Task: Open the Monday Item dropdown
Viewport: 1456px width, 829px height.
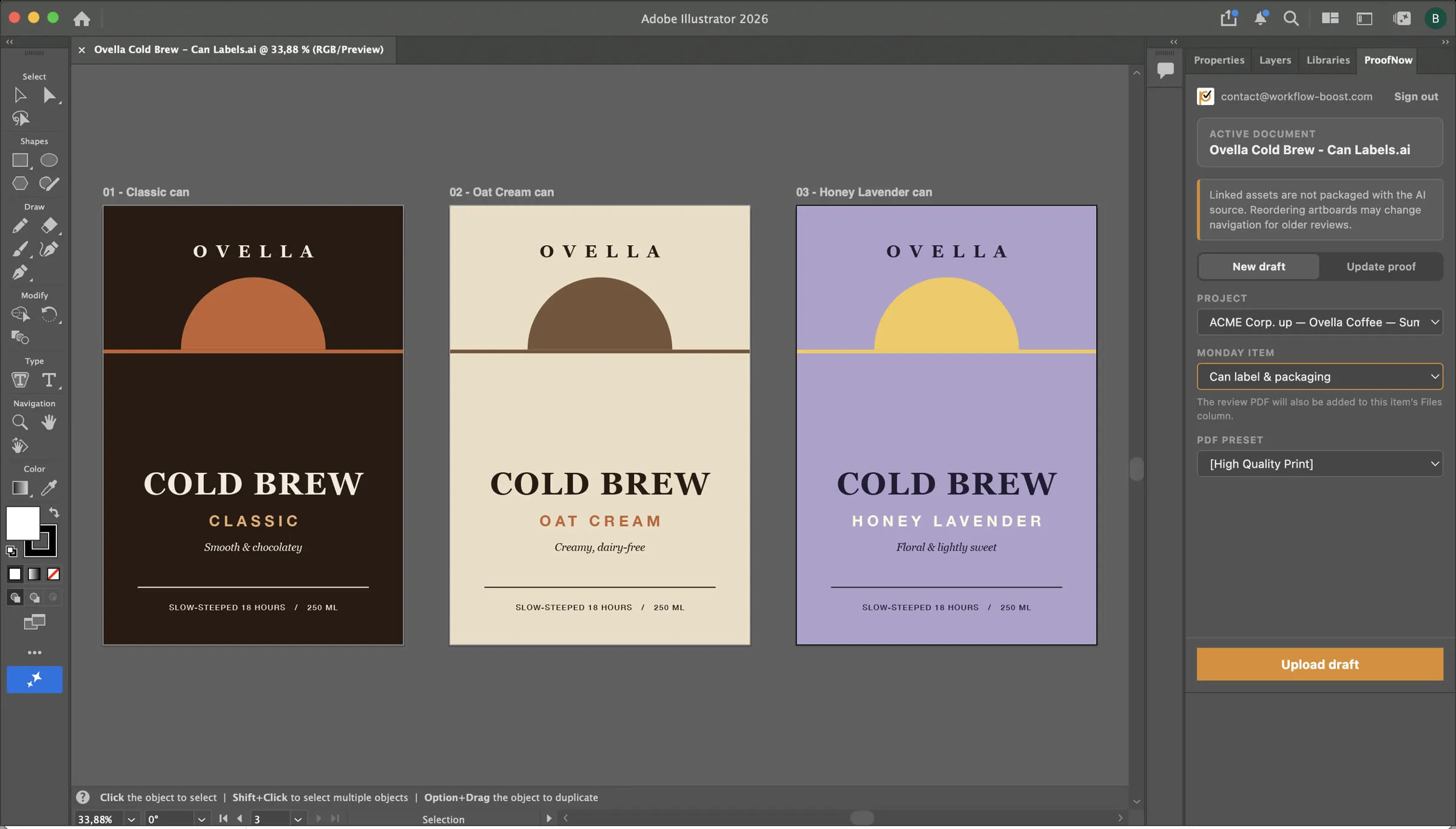Action: tap(1319, 377)
